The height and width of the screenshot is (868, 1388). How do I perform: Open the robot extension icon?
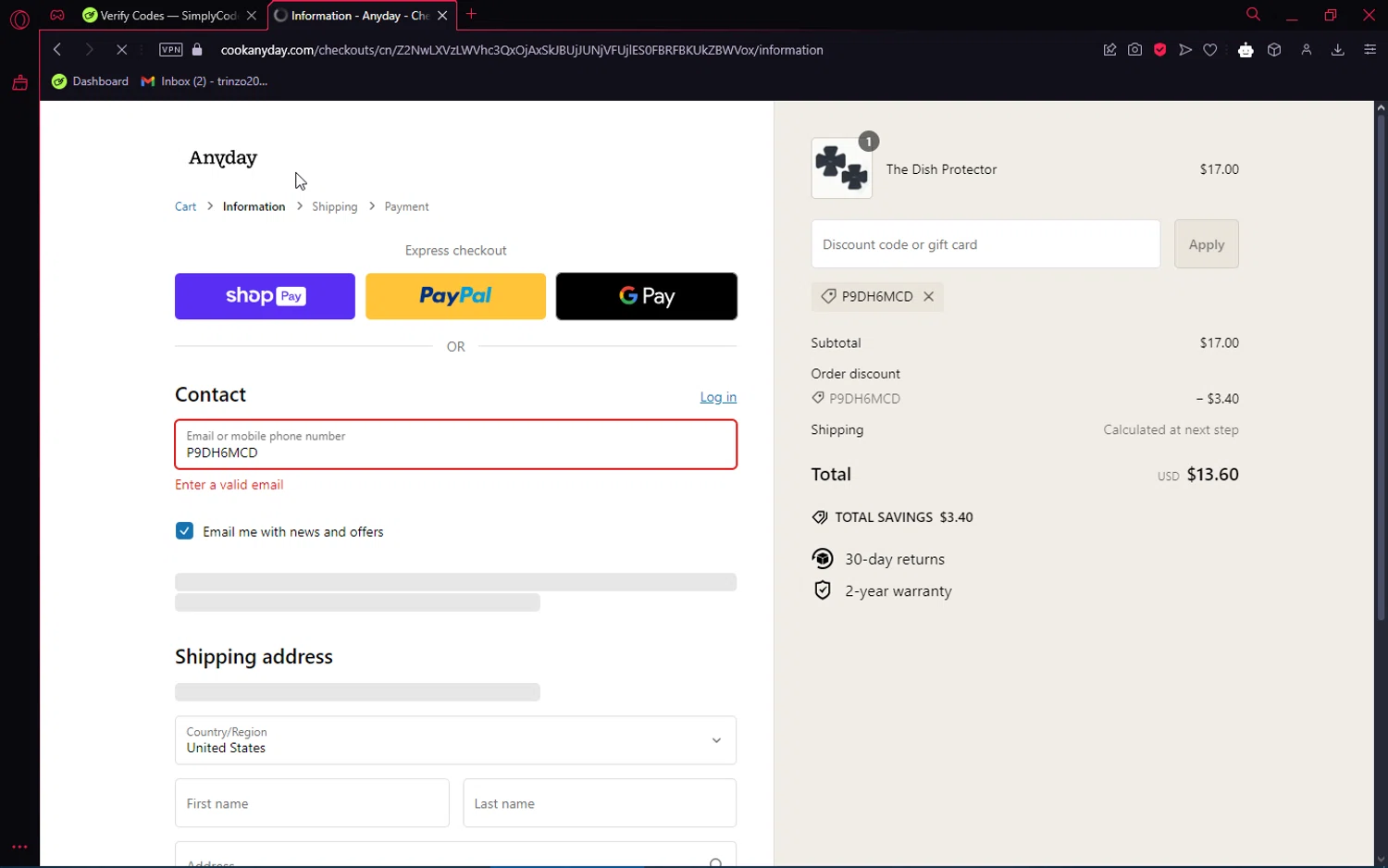click(x=1245, y=50)
